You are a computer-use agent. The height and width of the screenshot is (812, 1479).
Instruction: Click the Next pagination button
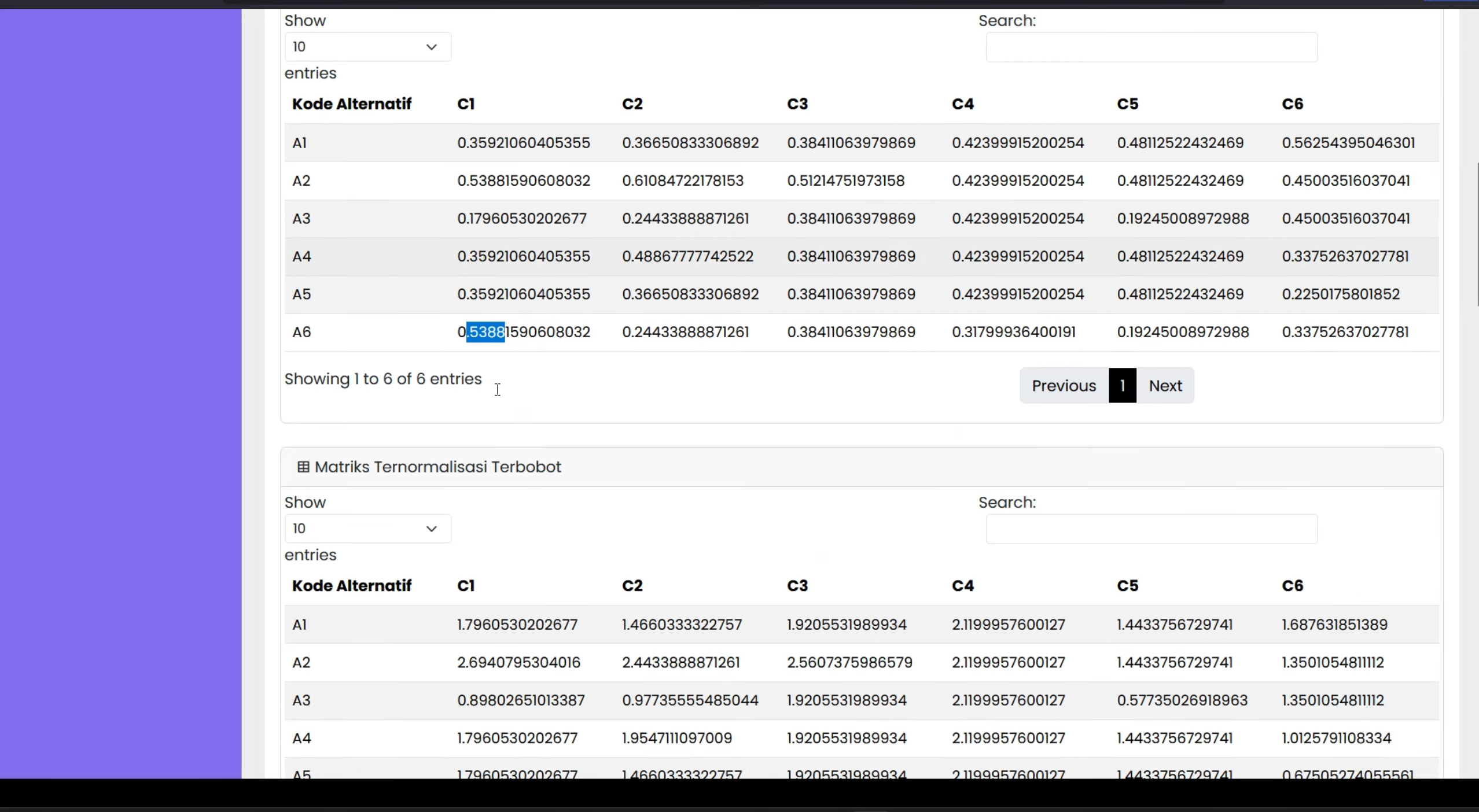click(1165, 386)
